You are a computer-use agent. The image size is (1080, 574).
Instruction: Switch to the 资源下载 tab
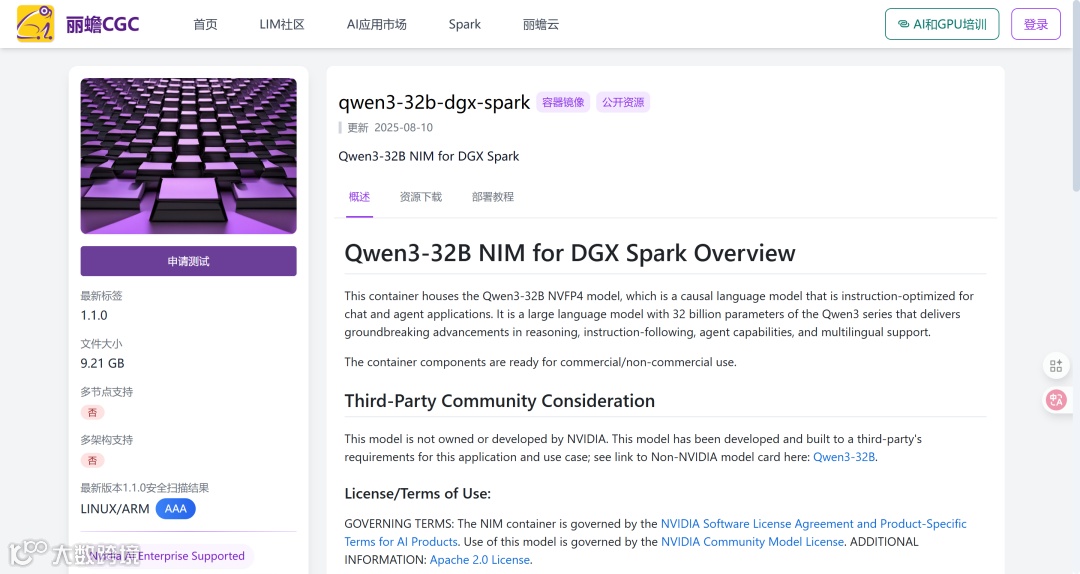[421, 197]
